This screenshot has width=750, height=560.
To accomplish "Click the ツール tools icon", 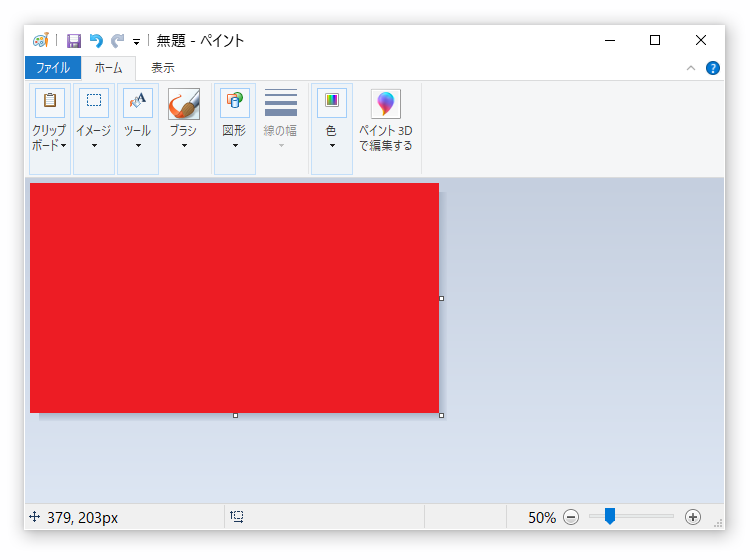I will [138, 102].
